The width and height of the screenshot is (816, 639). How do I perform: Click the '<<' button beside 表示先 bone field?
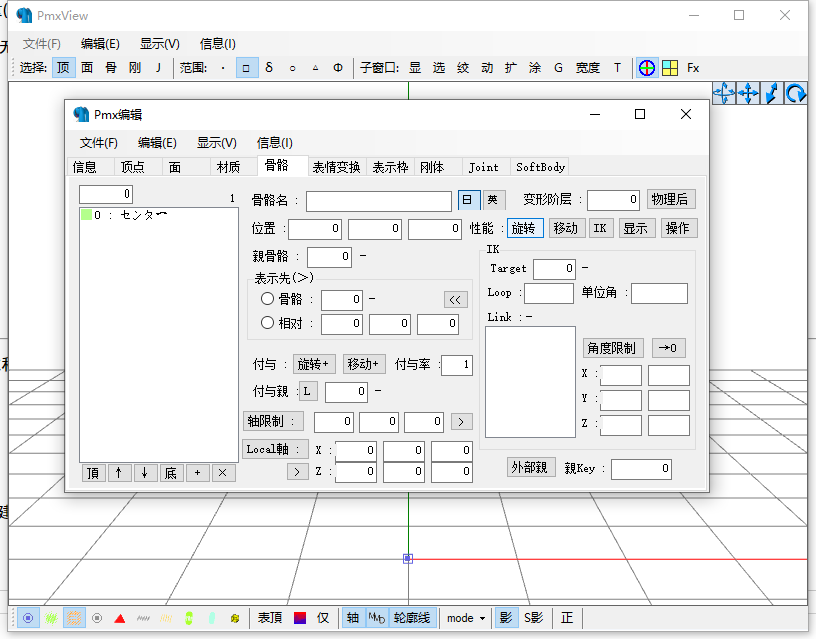click(x=455, y=300)
